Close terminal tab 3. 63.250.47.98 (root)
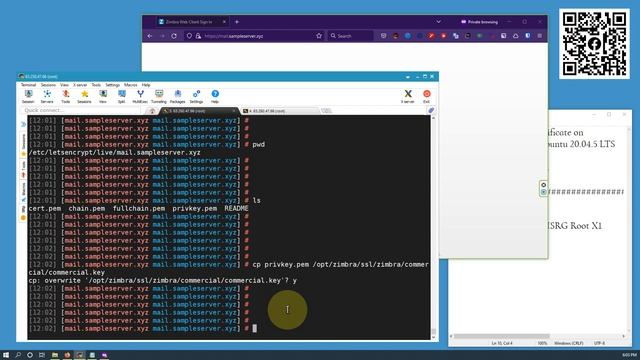Screen dimensions: 640x360 233,111
